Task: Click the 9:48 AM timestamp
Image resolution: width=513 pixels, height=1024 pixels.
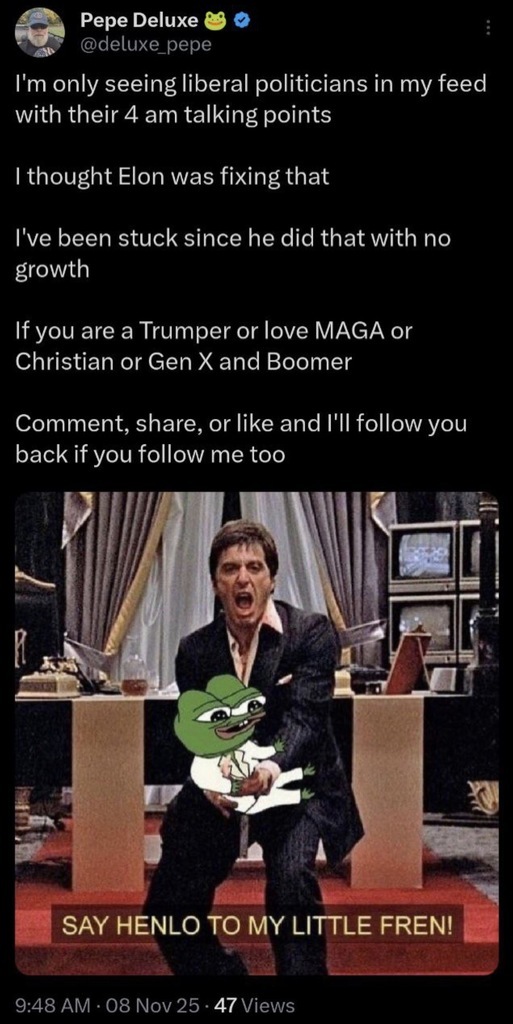Action: tap(46, 1005)
